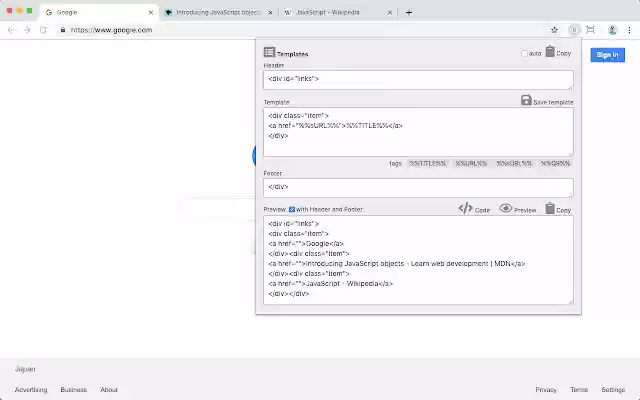This screenshot has height=400, width=640.
Task: Click the Wikipedia anchor line in preview
Action: tap(331, 283)
